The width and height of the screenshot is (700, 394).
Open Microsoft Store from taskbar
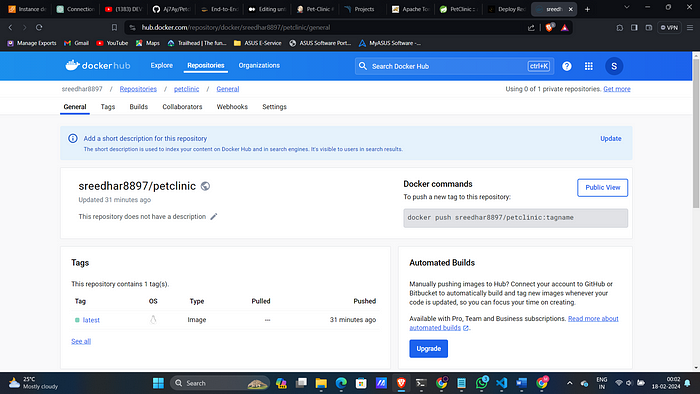click(361, 383)
